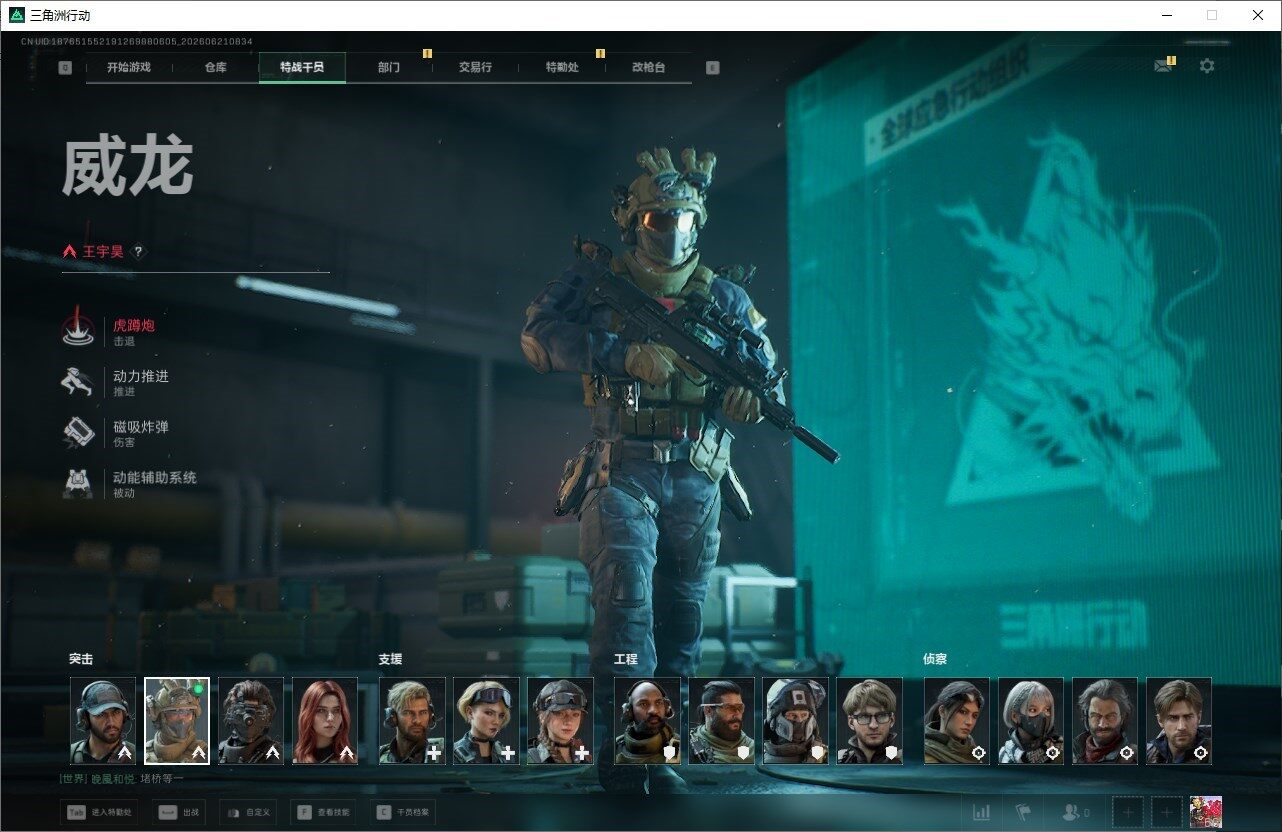The width and height of the screenshot is (1282, 832).
Task: Click the E next-tab key icon
Action: [712, 68]
